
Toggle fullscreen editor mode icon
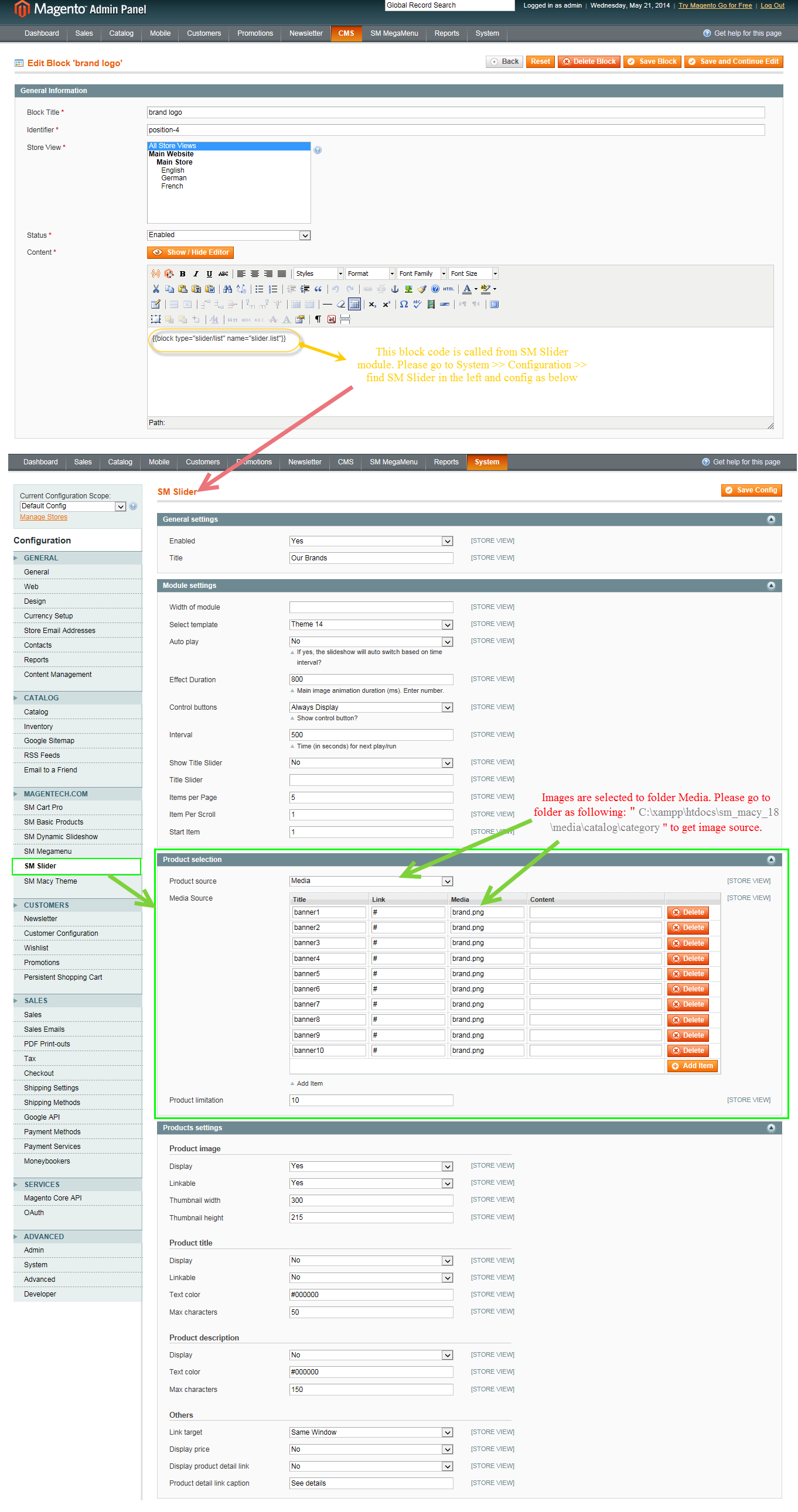coord(495,305)
